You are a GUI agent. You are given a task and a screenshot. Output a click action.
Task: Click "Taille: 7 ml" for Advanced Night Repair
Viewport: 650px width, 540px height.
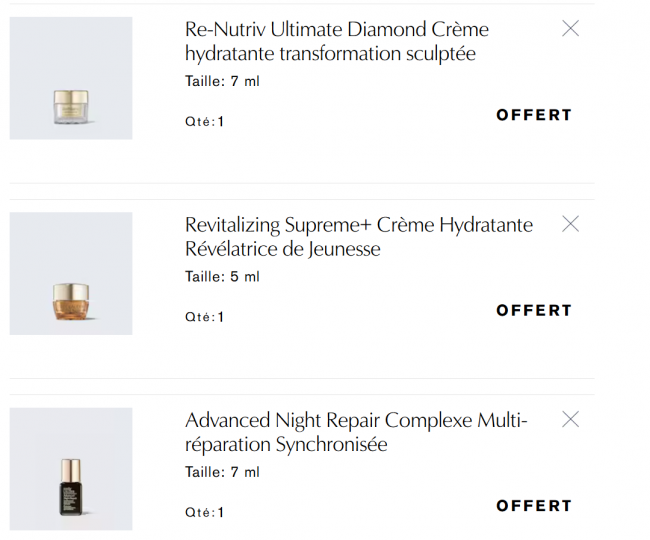222,471
